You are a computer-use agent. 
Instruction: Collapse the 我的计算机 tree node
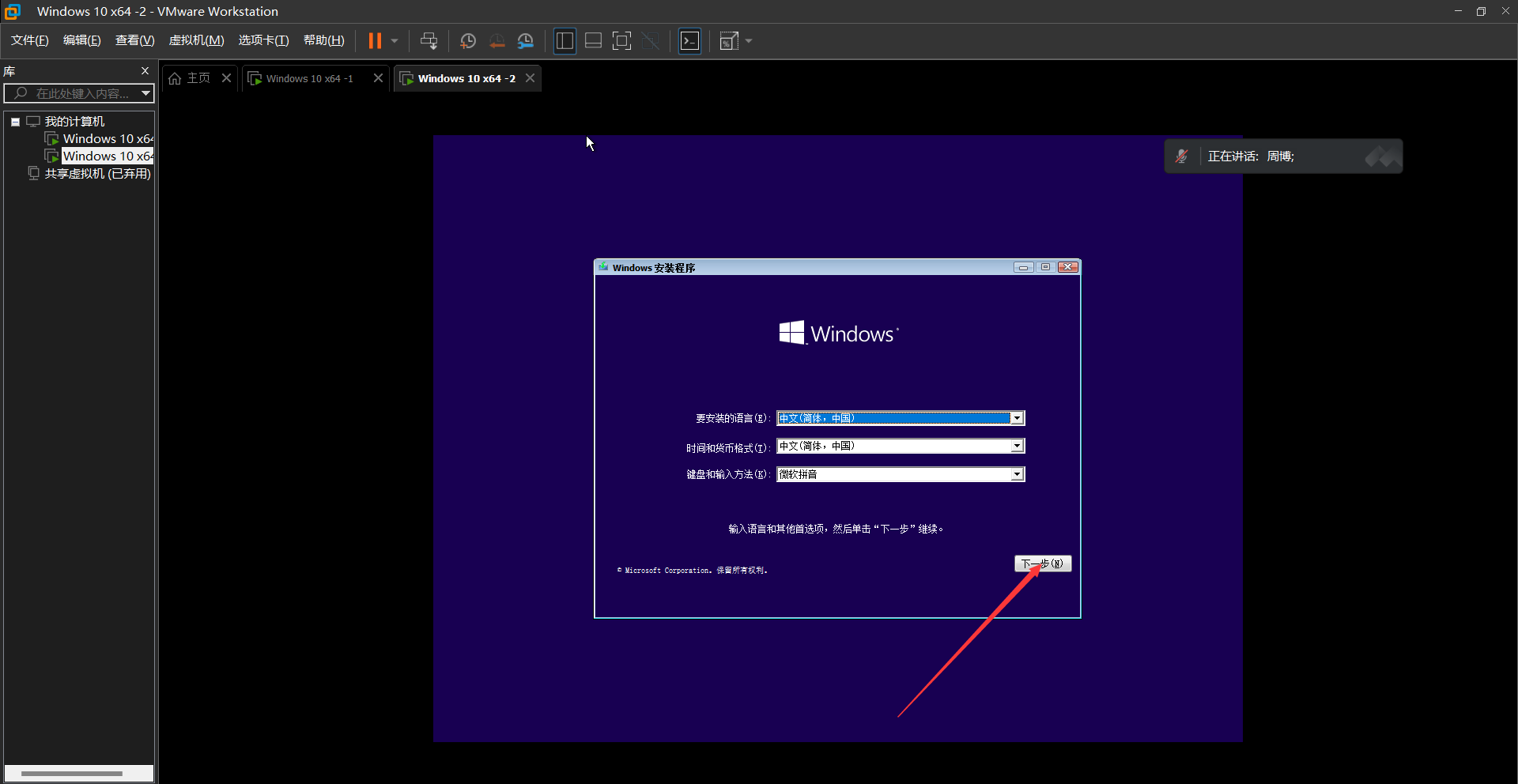tap(15, 122)
